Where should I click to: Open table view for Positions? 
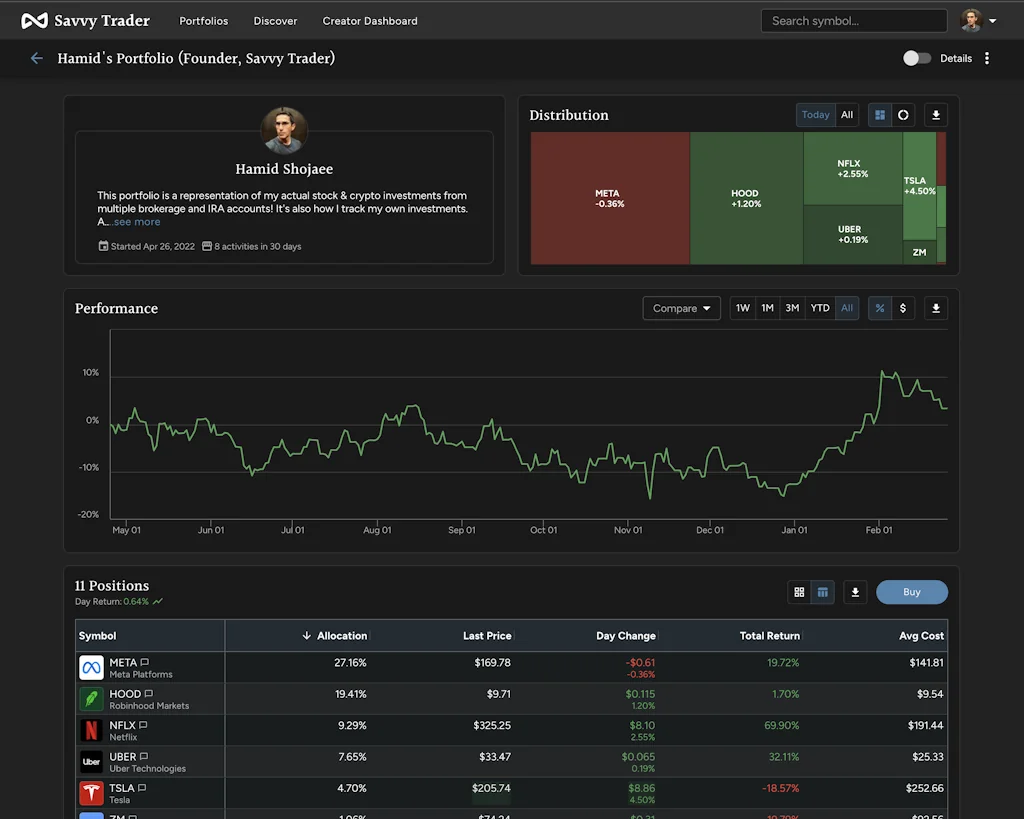[x=822, y=592]
